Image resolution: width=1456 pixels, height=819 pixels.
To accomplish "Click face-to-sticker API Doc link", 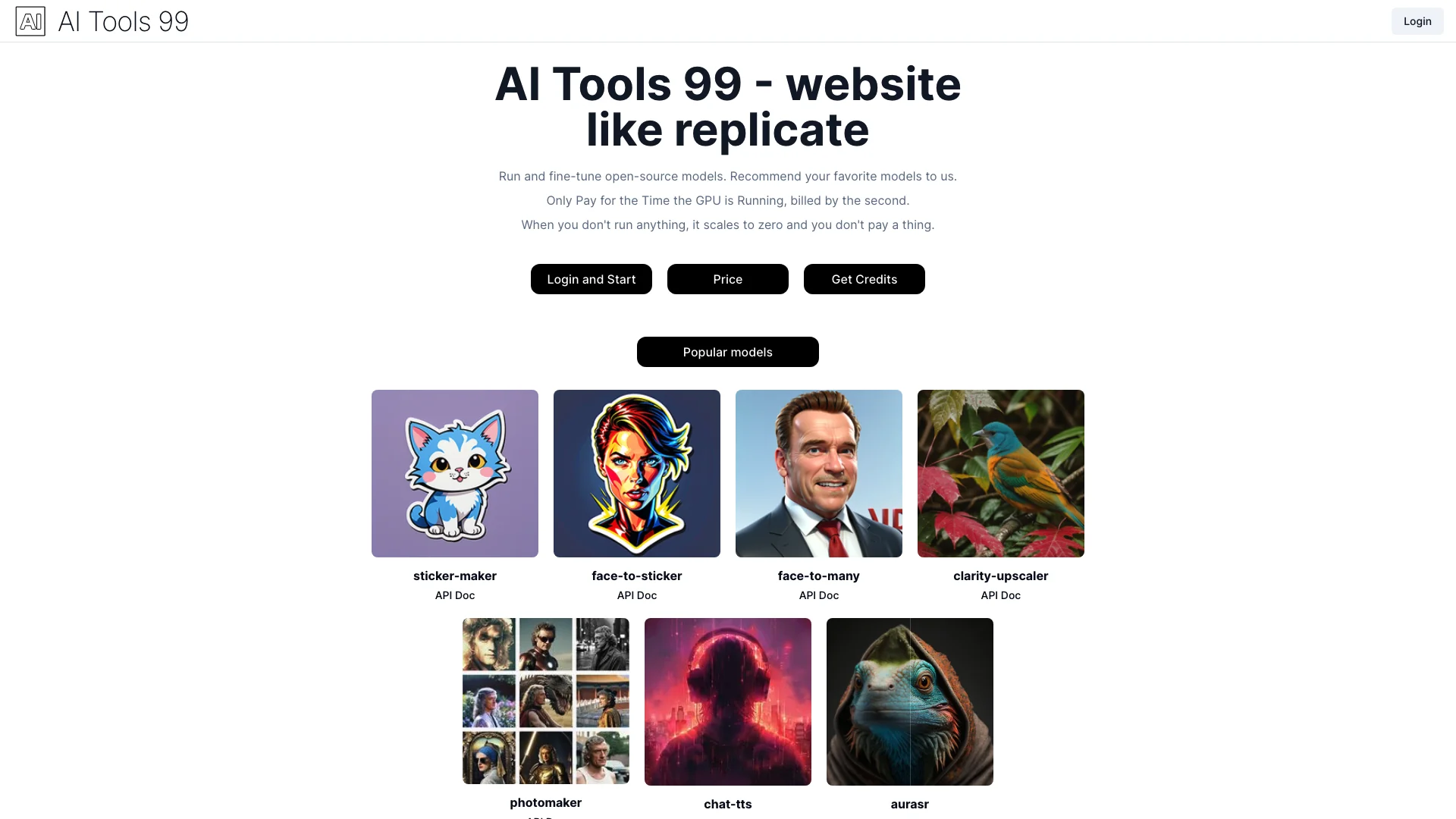I will click(x=637, y=594).
